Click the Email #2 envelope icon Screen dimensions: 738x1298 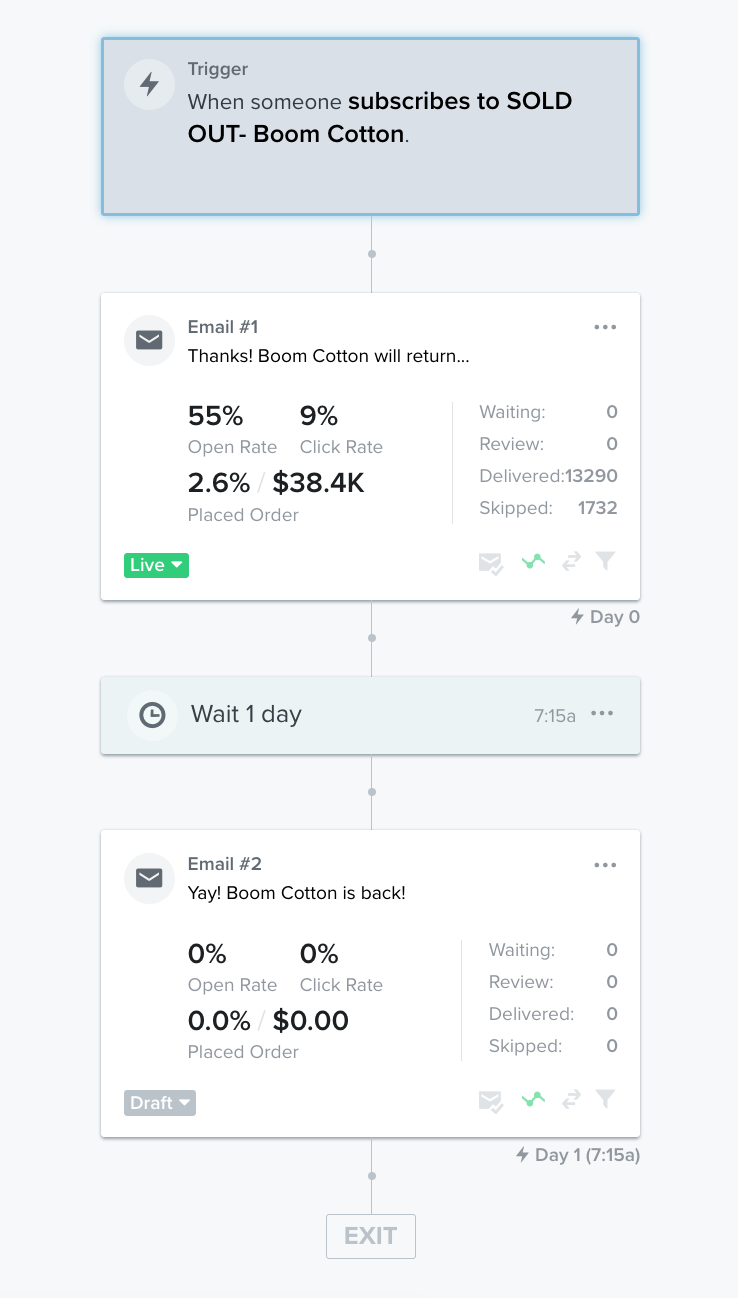pyautogui.click(x=149, y=878)
